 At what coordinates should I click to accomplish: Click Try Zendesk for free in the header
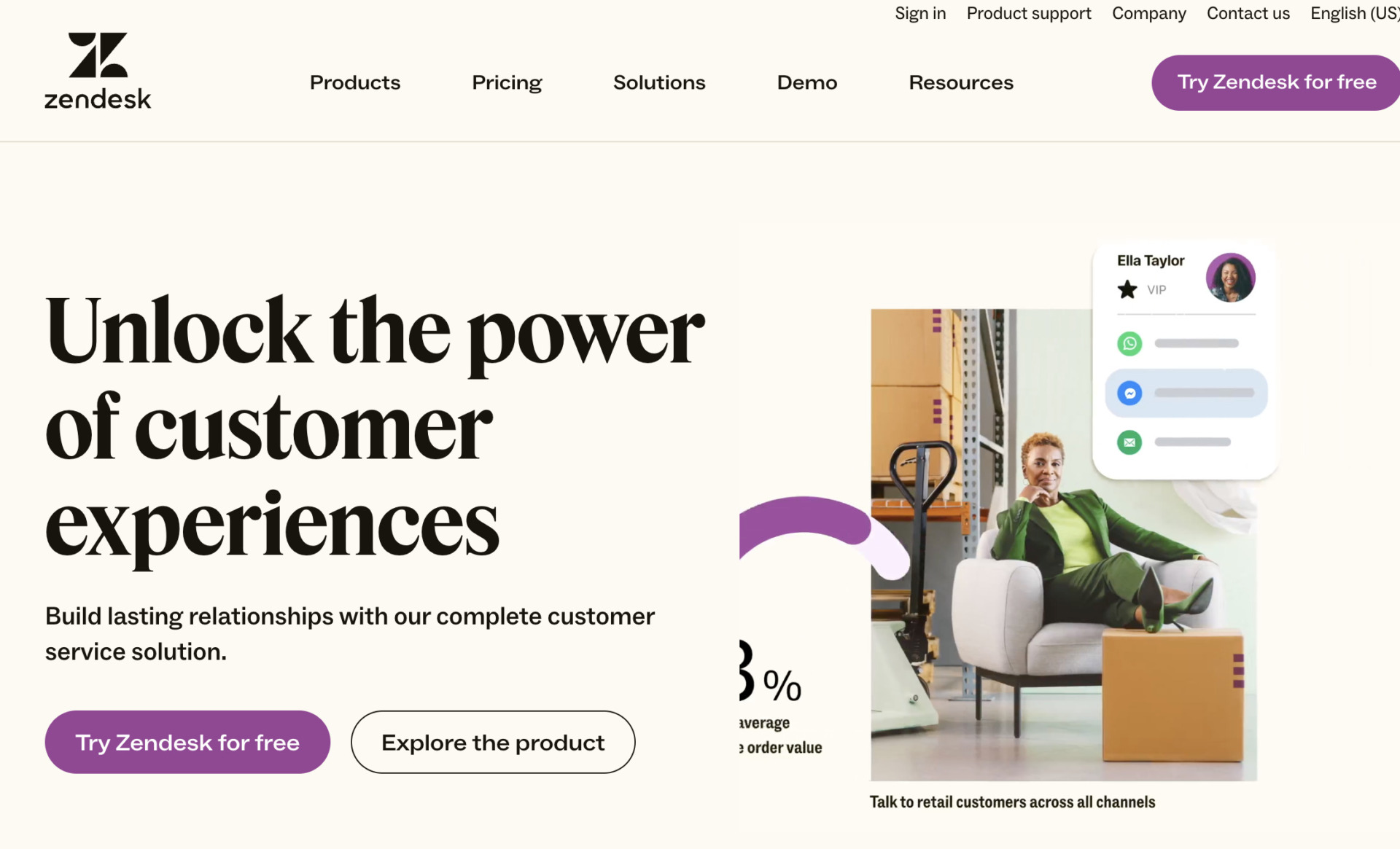tap(1275, 82)
